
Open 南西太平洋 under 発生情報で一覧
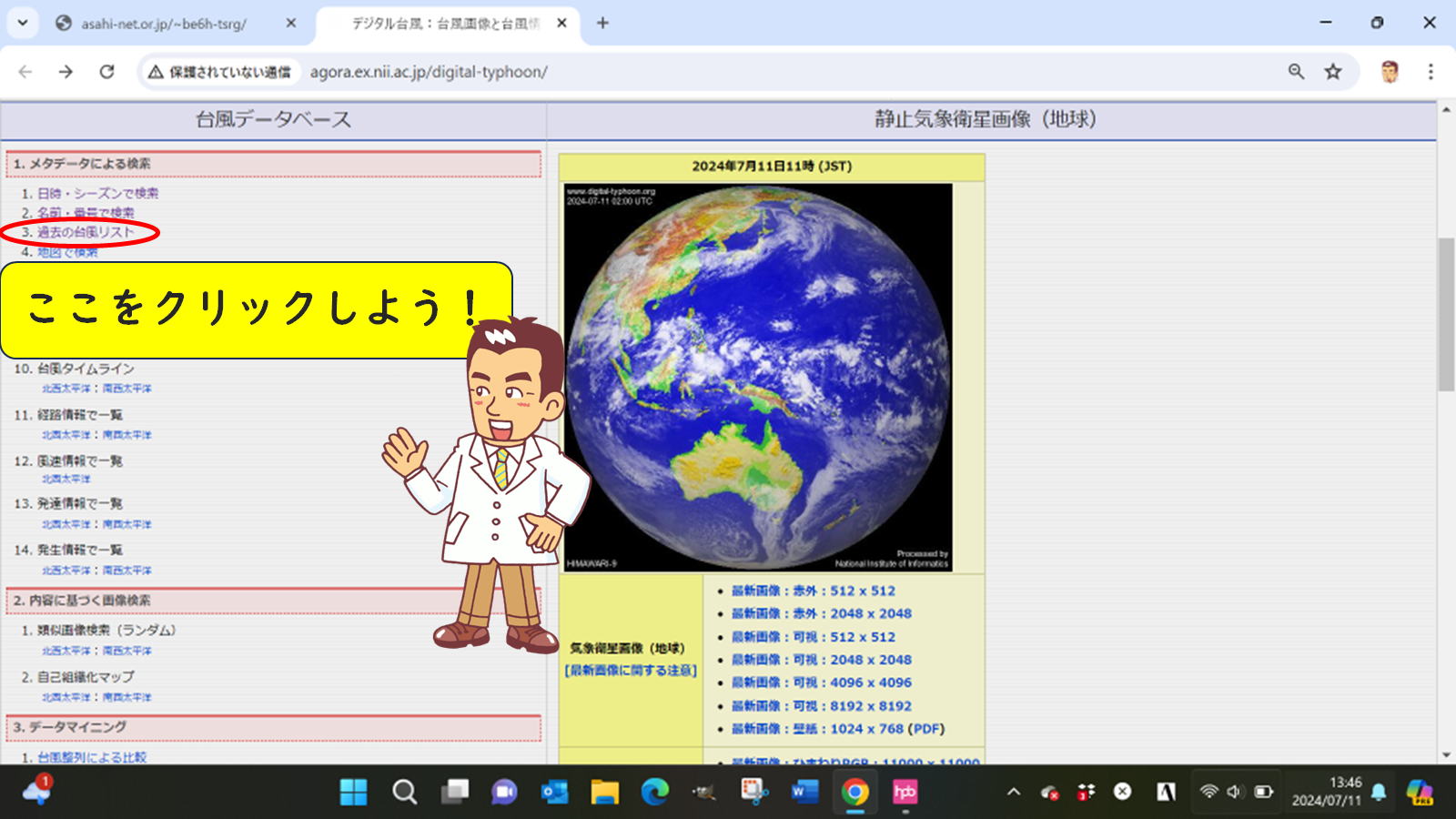[126, 571]
